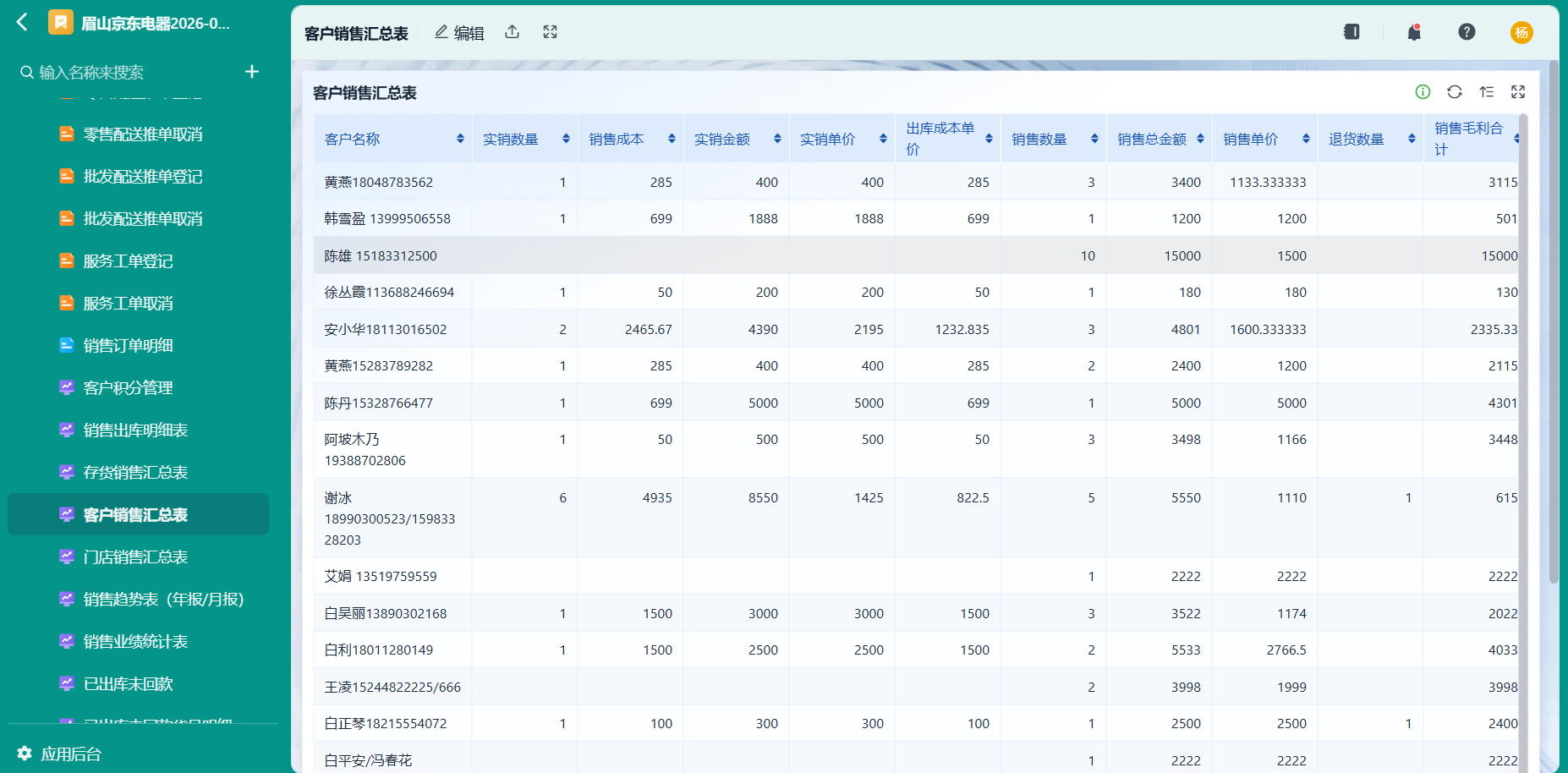Click the share/export icon in top toolbar
Screen dimensions: 1568x773
tap(513, 32)
